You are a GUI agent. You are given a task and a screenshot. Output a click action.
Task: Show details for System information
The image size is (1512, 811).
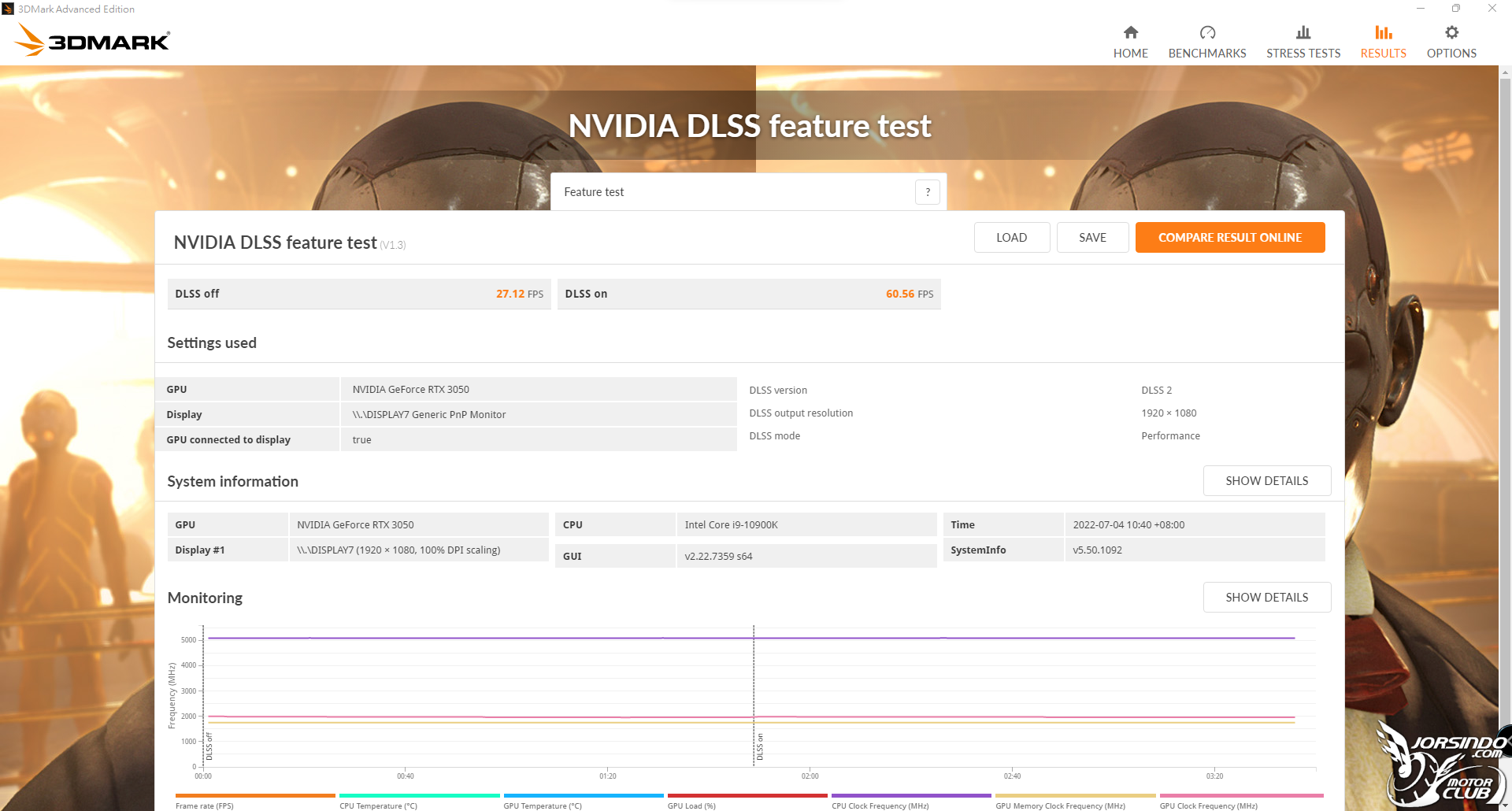point(1267,481)
